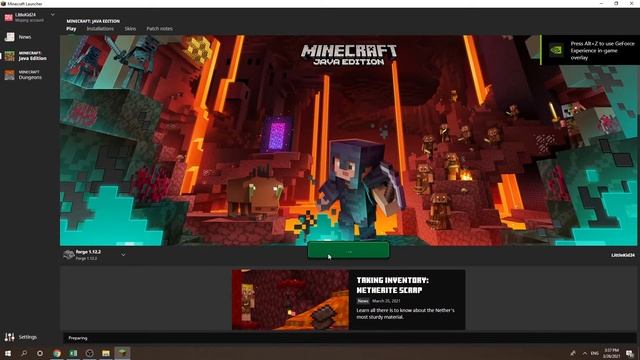Click Minecraft Launcher taskbar icon
The image size is (640, 360).
coord(122,353)
